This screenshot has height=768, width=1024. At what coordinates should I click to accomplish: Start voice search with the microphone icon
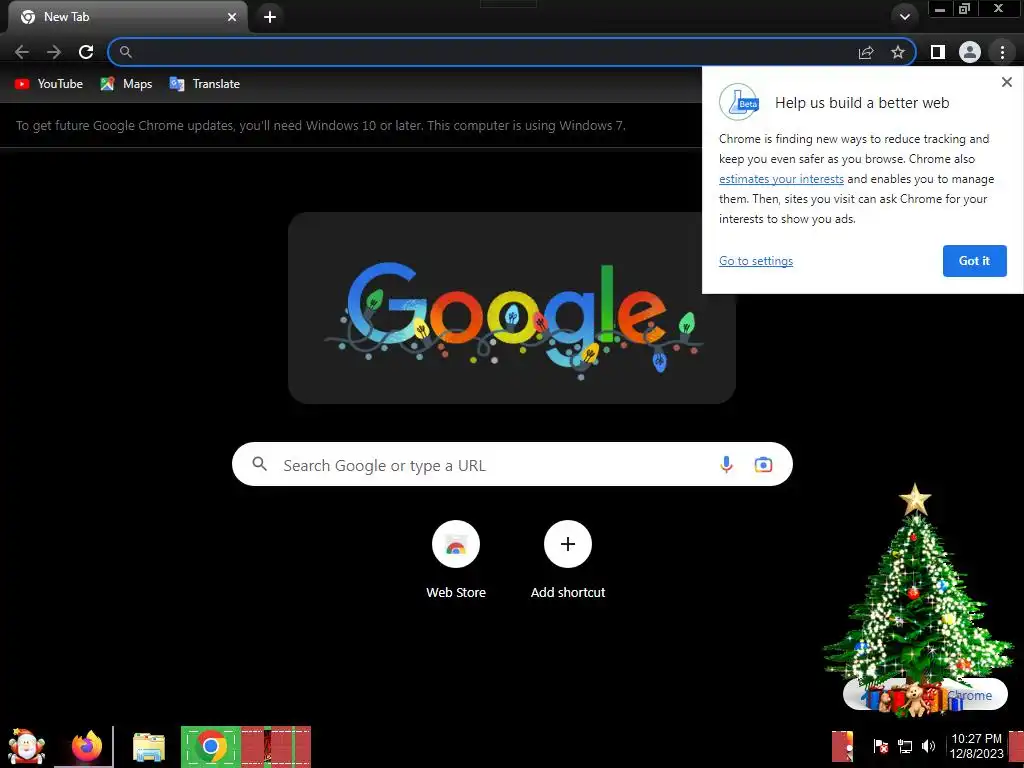tap(726, 464)
